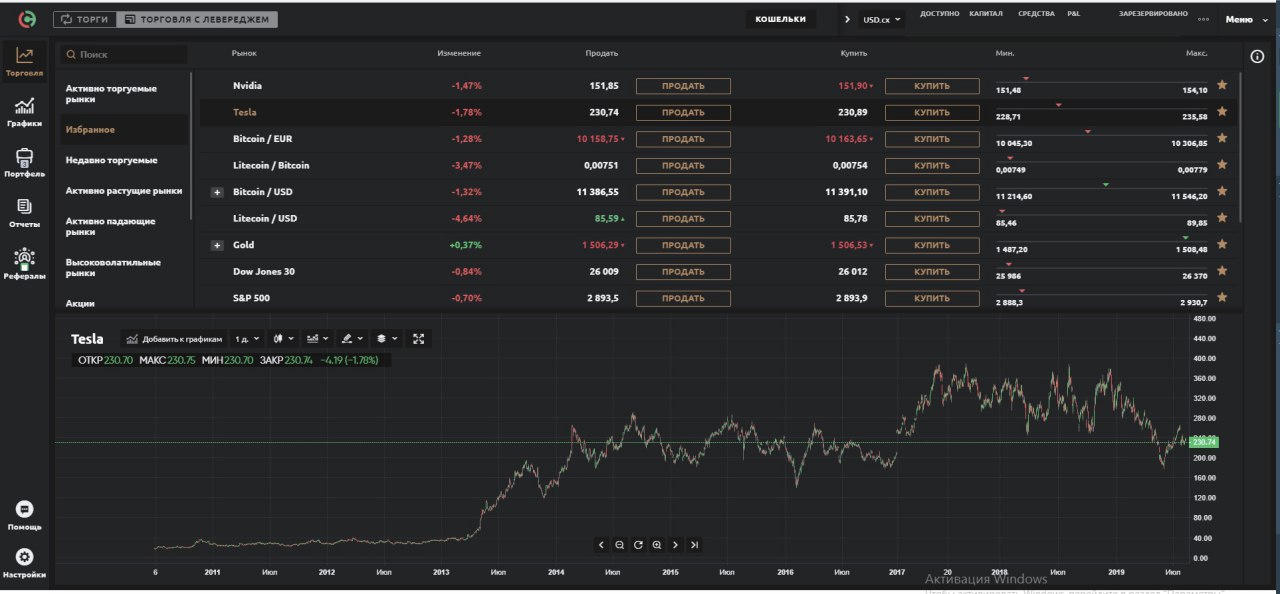This screenshot has width=1280, height=594.
Task: Zoom out the Tesla chart
Action: [620, 545]
